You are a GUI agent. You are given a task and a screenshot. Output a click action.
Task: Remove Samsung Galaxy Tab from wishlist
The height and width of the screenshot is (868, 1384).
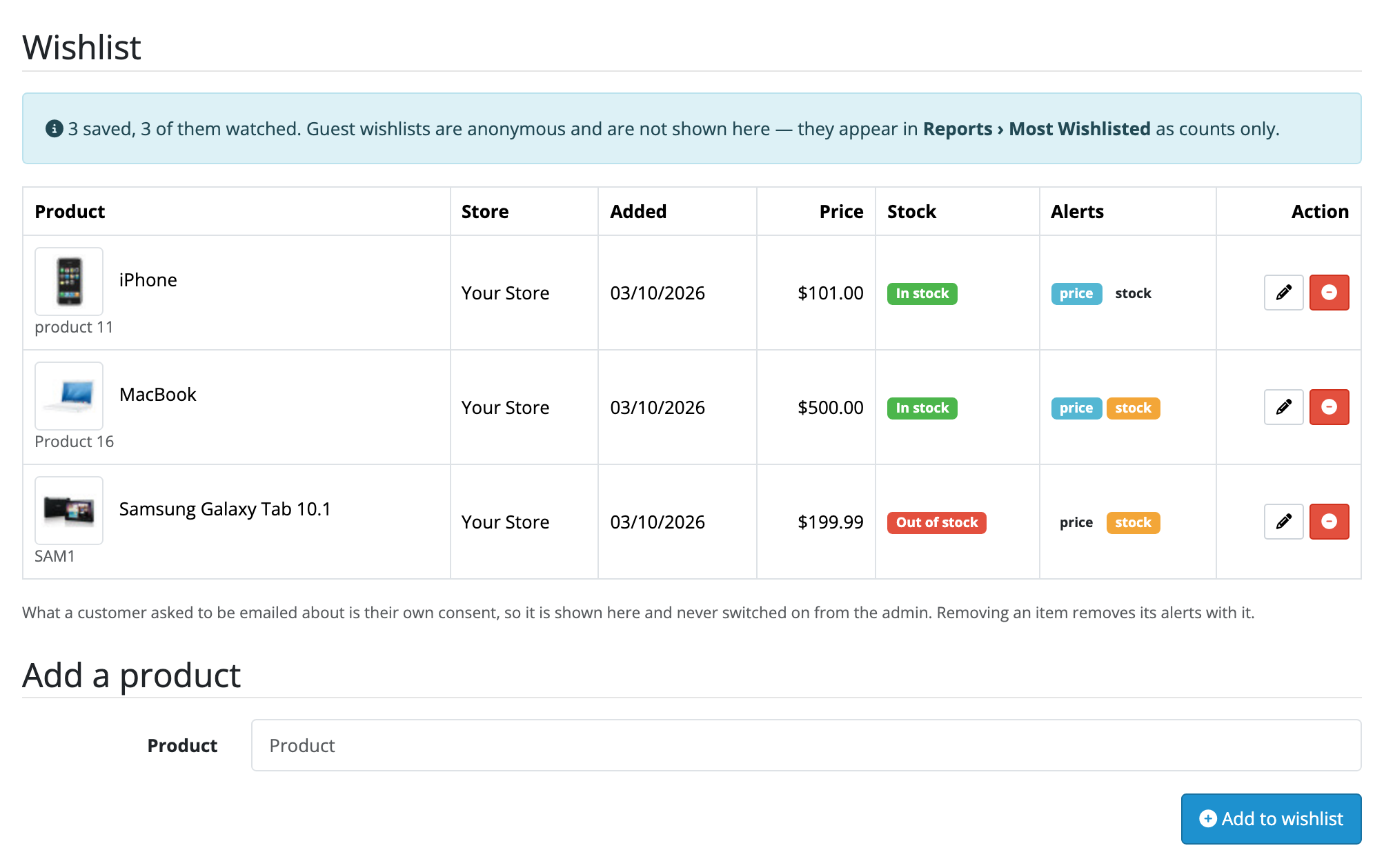pos(1329,522)
